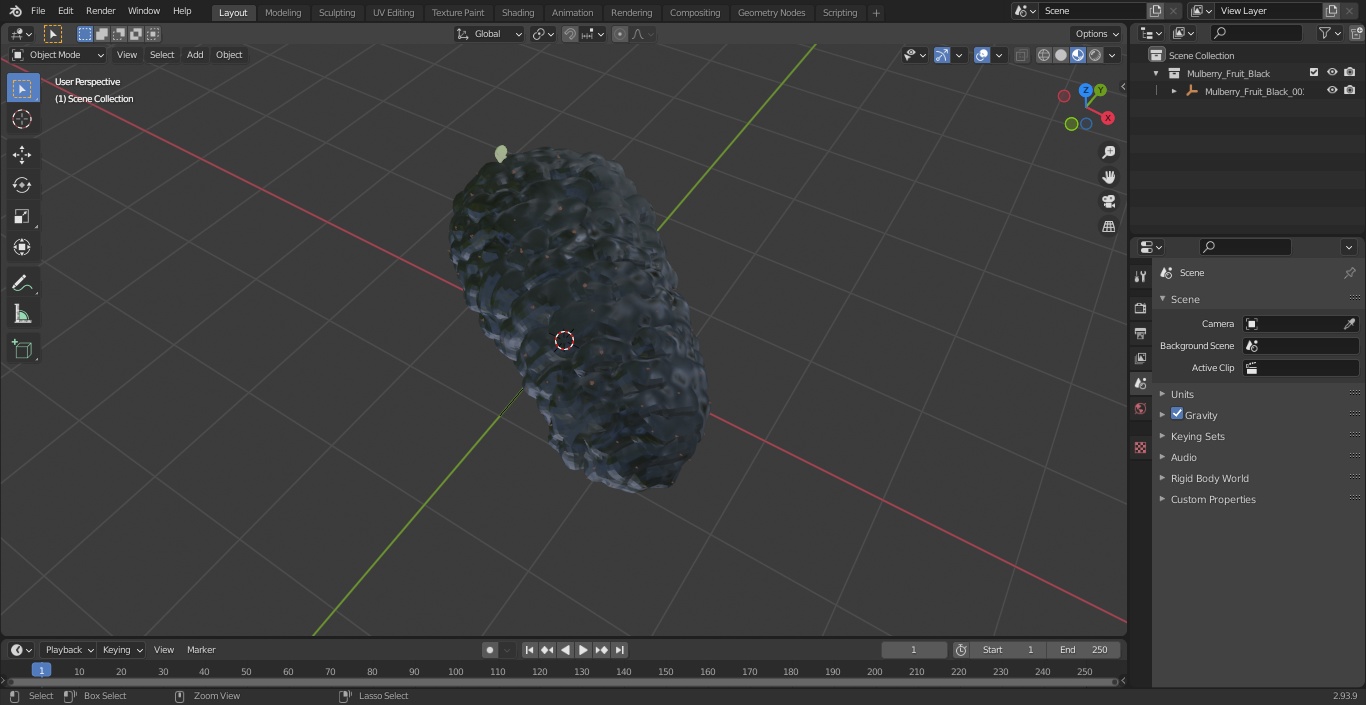The width and height of the screenshot is (1366, 705).
Task: Open the File menu
Action: click(38, 11)
